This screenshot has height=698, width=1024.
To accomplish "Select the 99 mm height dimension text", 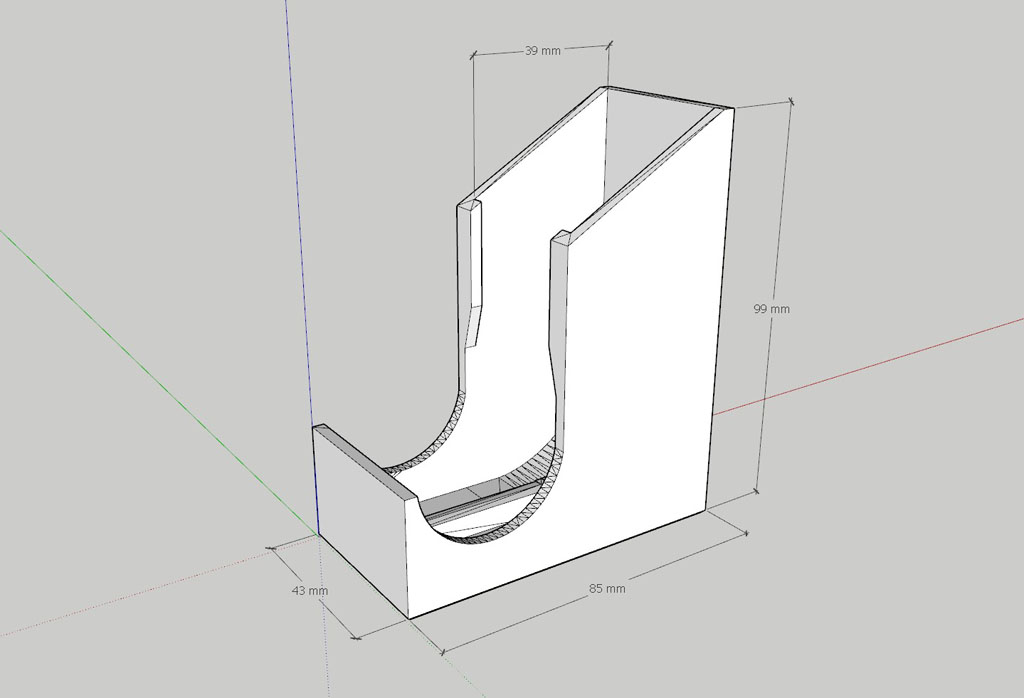I will coord(771,309).
